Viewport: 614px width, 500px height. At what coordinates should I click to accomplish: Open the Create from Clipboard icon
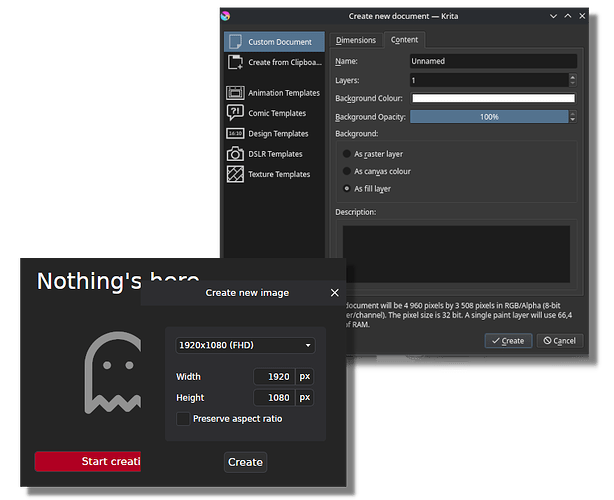(x=235, y=62)
